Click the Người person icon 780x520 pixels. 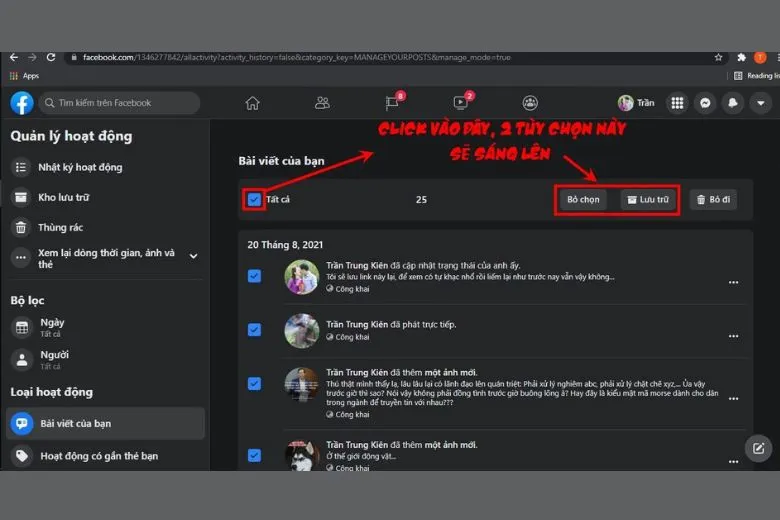[22, 360]
